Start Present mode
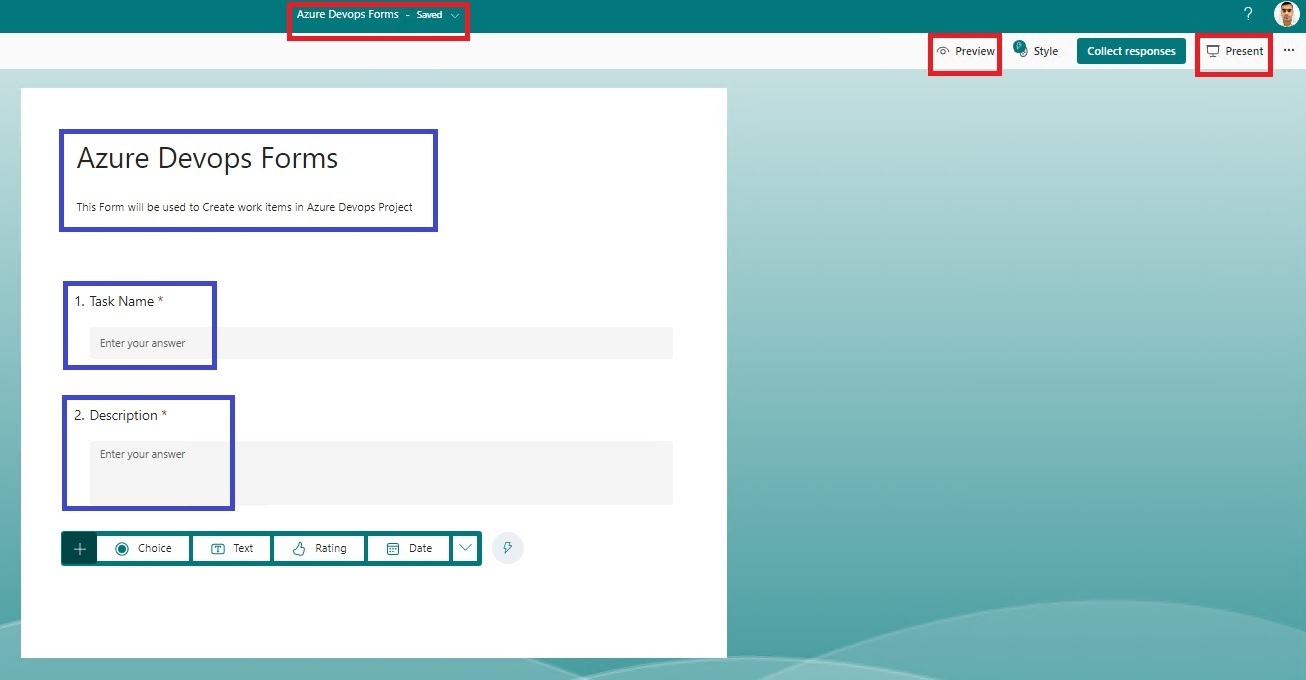 (1235, 51)
